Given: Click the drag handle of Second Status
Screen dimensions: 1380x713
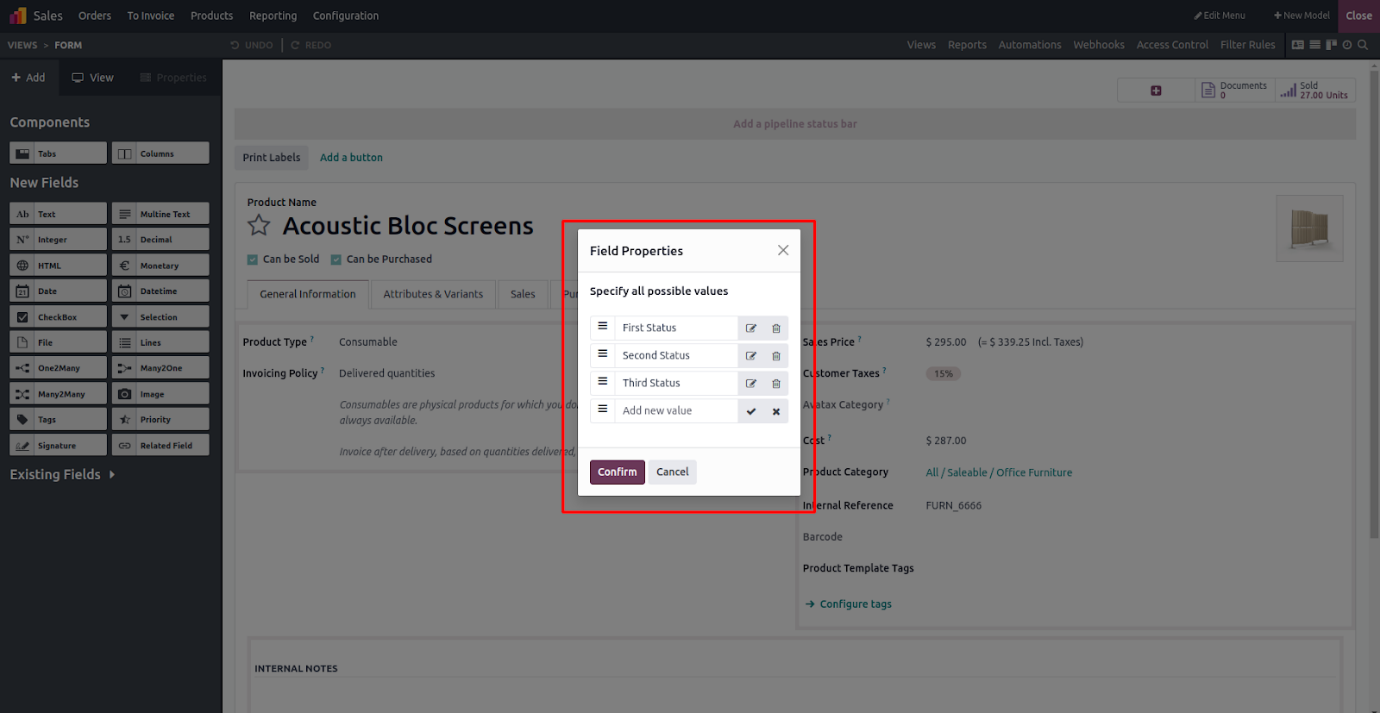Looking at the screenshot, I should pos(602,354).
